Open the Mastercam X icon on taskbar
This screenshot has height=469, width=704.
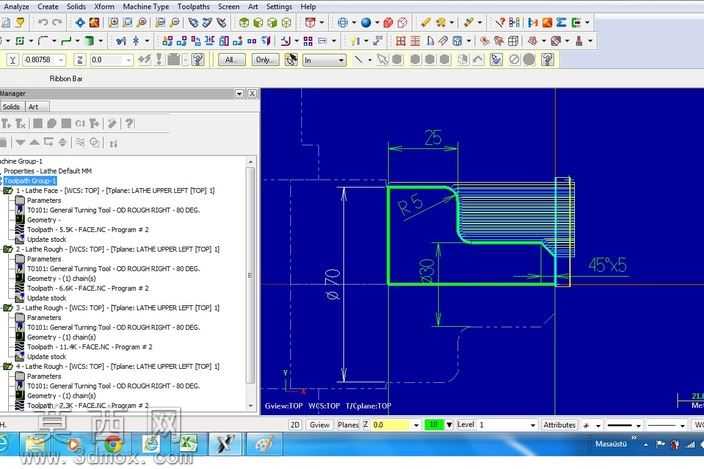tap(225, 444)
